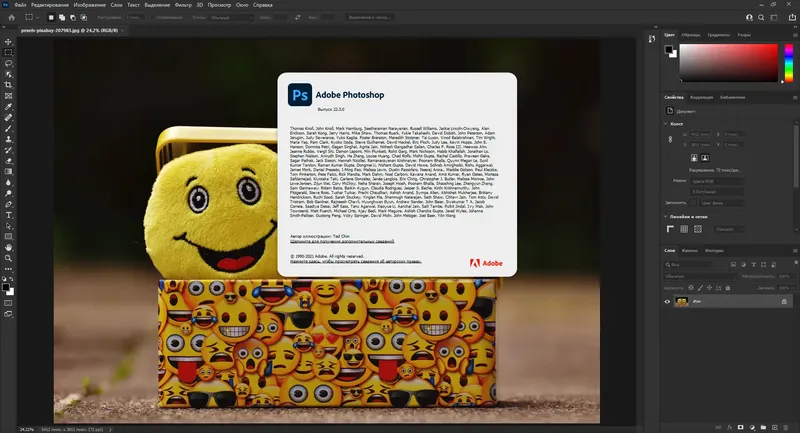
Task: Click the add layer mask button
Action: tap(741, 427)
